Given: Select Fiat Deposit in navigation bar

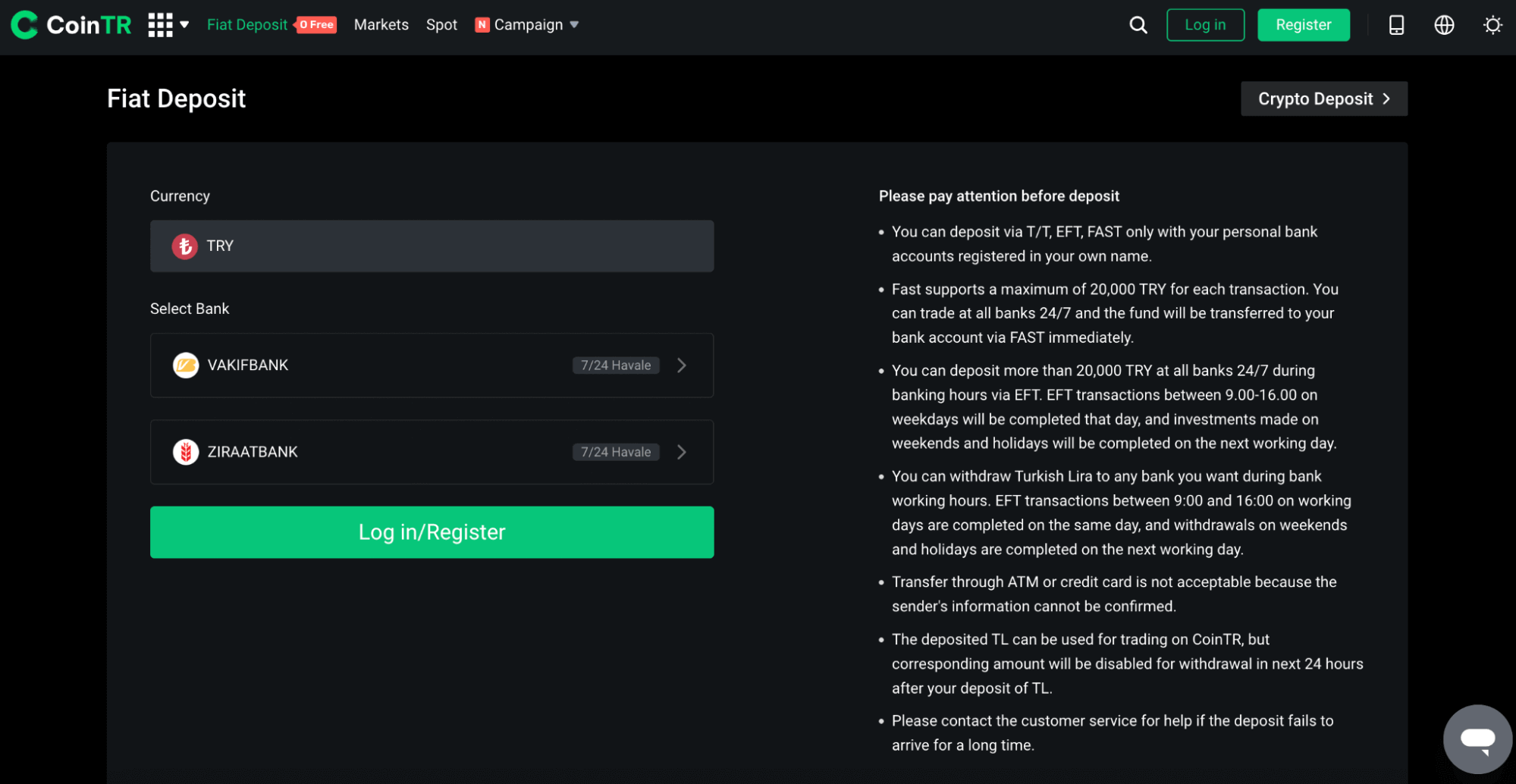Looking at the screenshot, I should [x=246, y=25].
